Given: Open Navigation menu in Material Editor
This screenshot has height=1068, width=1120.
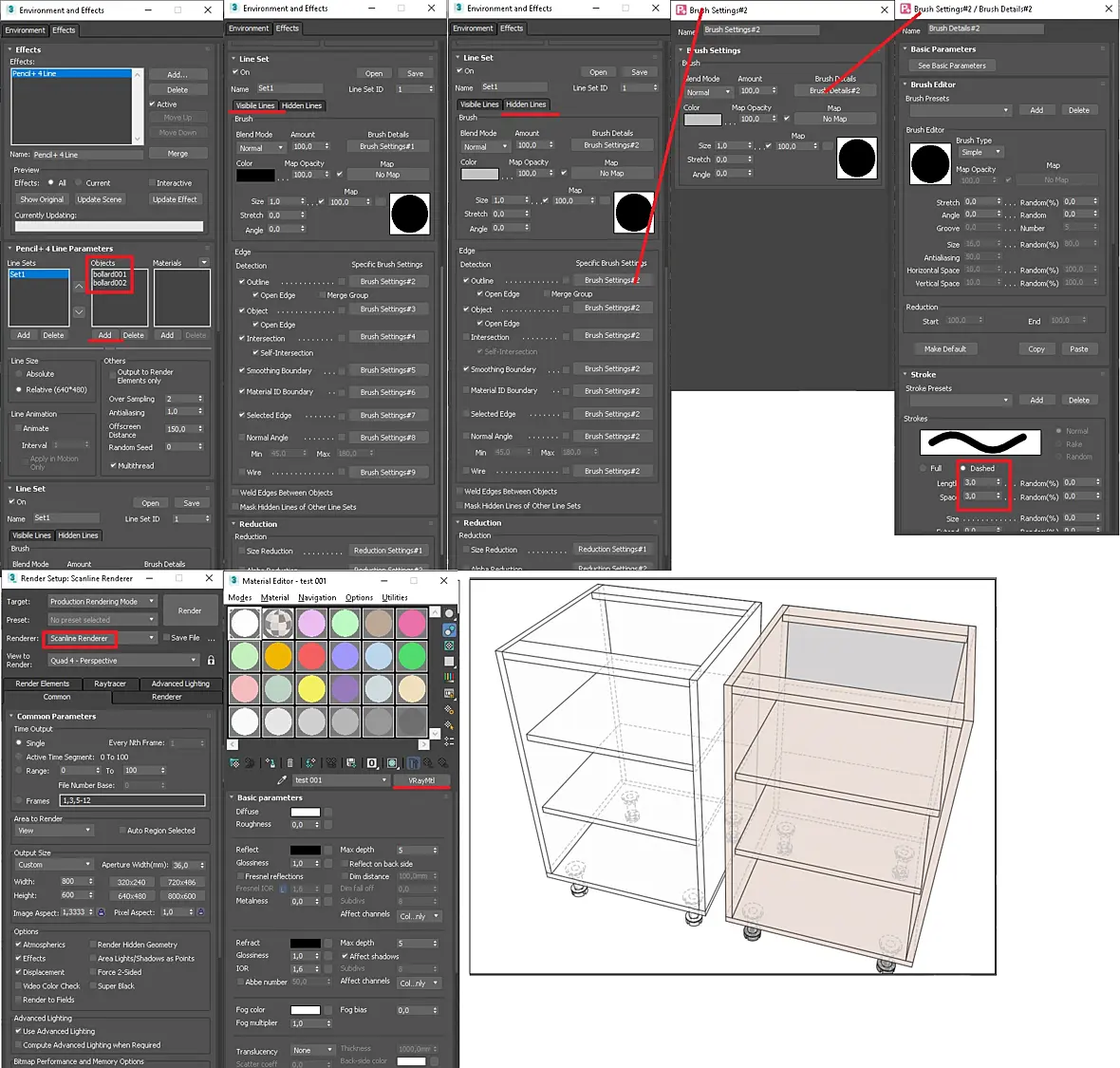Looking at the screenshot, I should click(317, 597).
